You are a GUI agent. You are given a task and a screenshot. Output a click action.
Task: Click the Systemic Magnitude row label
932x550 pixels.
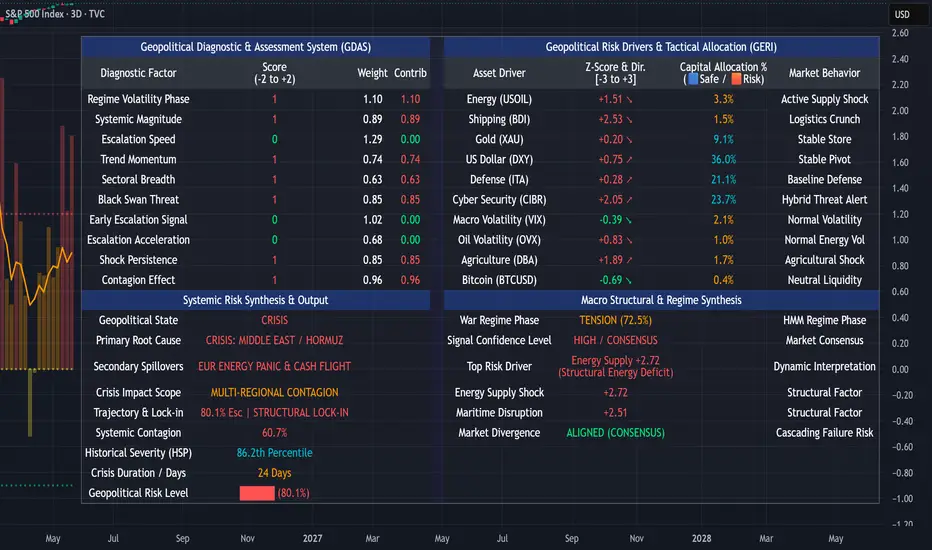click(138, 120)
